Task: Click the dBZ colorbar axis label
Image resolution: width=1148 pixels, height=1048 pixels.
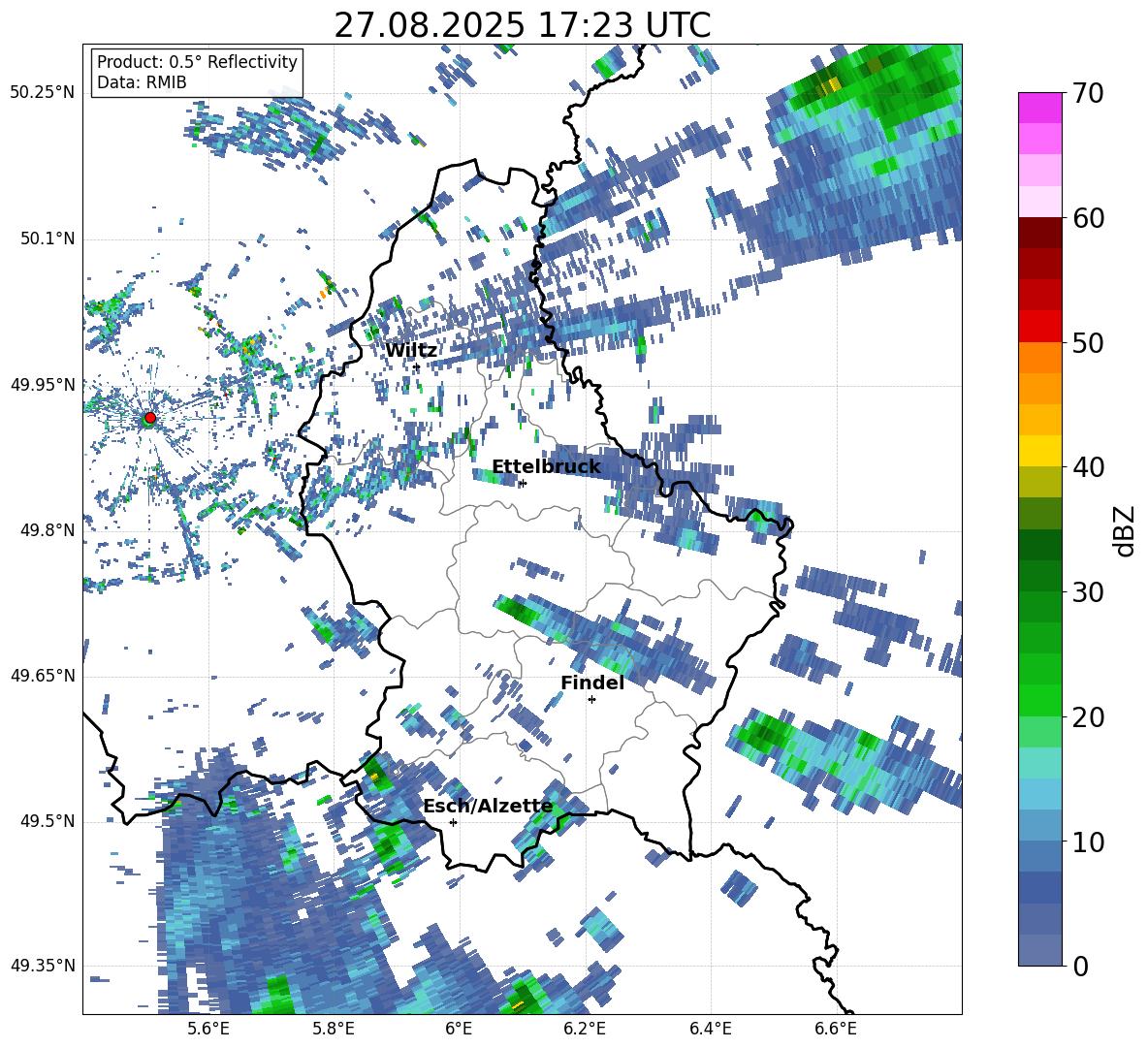Action: (1126, 530)
